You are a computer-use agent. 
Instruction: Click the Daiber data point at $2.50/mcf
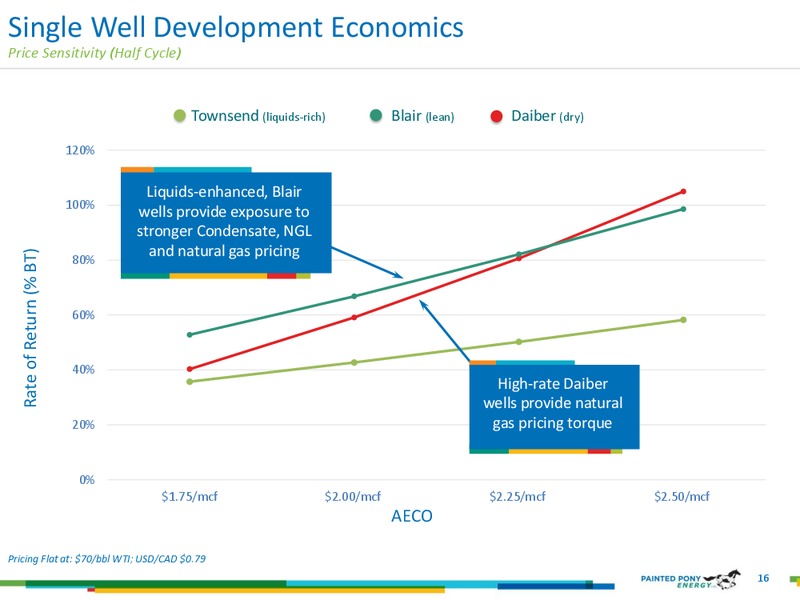tap(683, 191)
